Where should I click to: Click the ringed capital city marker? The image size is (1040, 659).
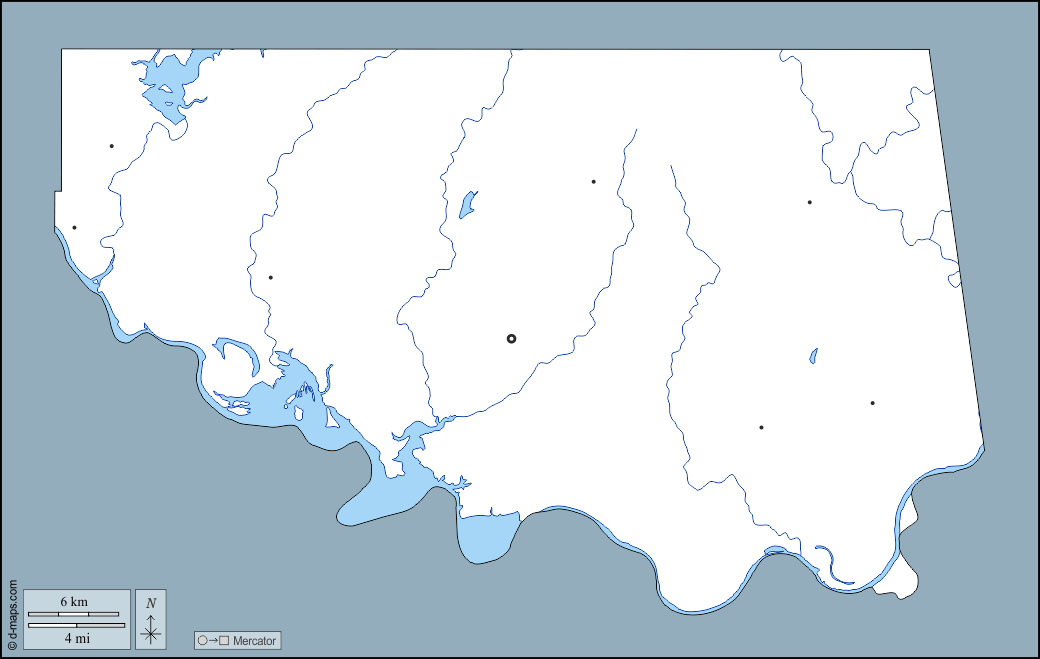click(511, 339)
